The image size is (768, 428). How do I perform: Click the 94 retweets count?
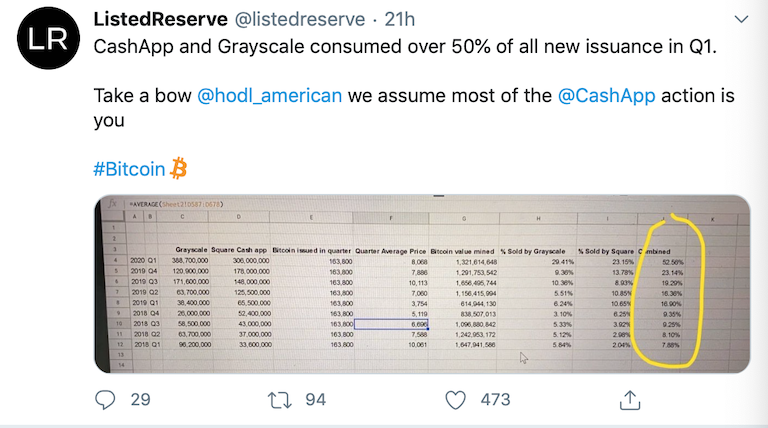tap(315, 400)
